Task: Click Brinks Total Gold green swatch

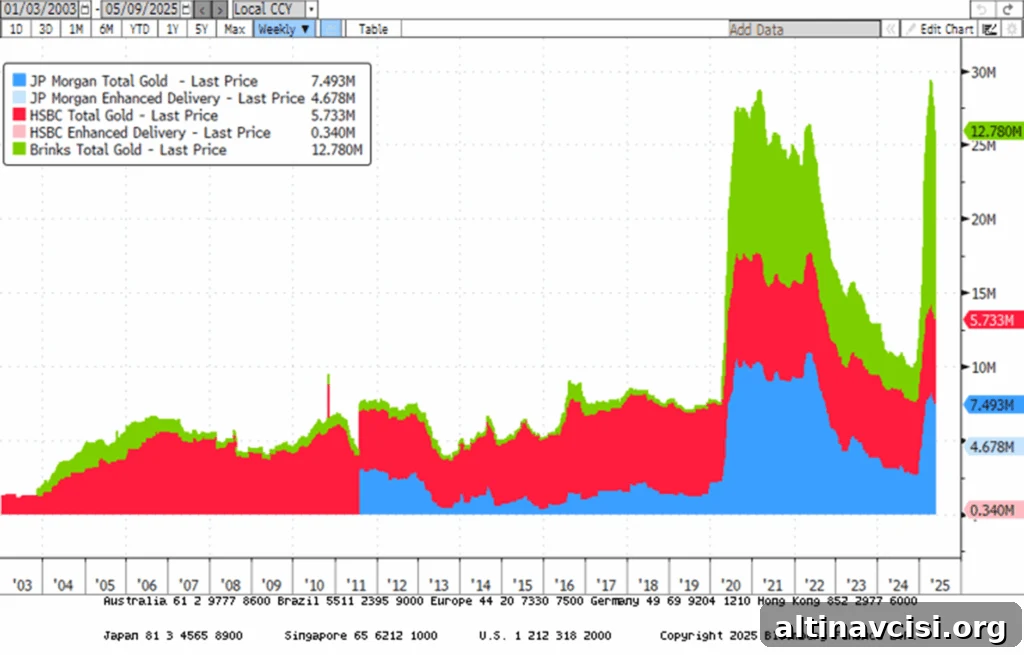Action: click(19, 149)
